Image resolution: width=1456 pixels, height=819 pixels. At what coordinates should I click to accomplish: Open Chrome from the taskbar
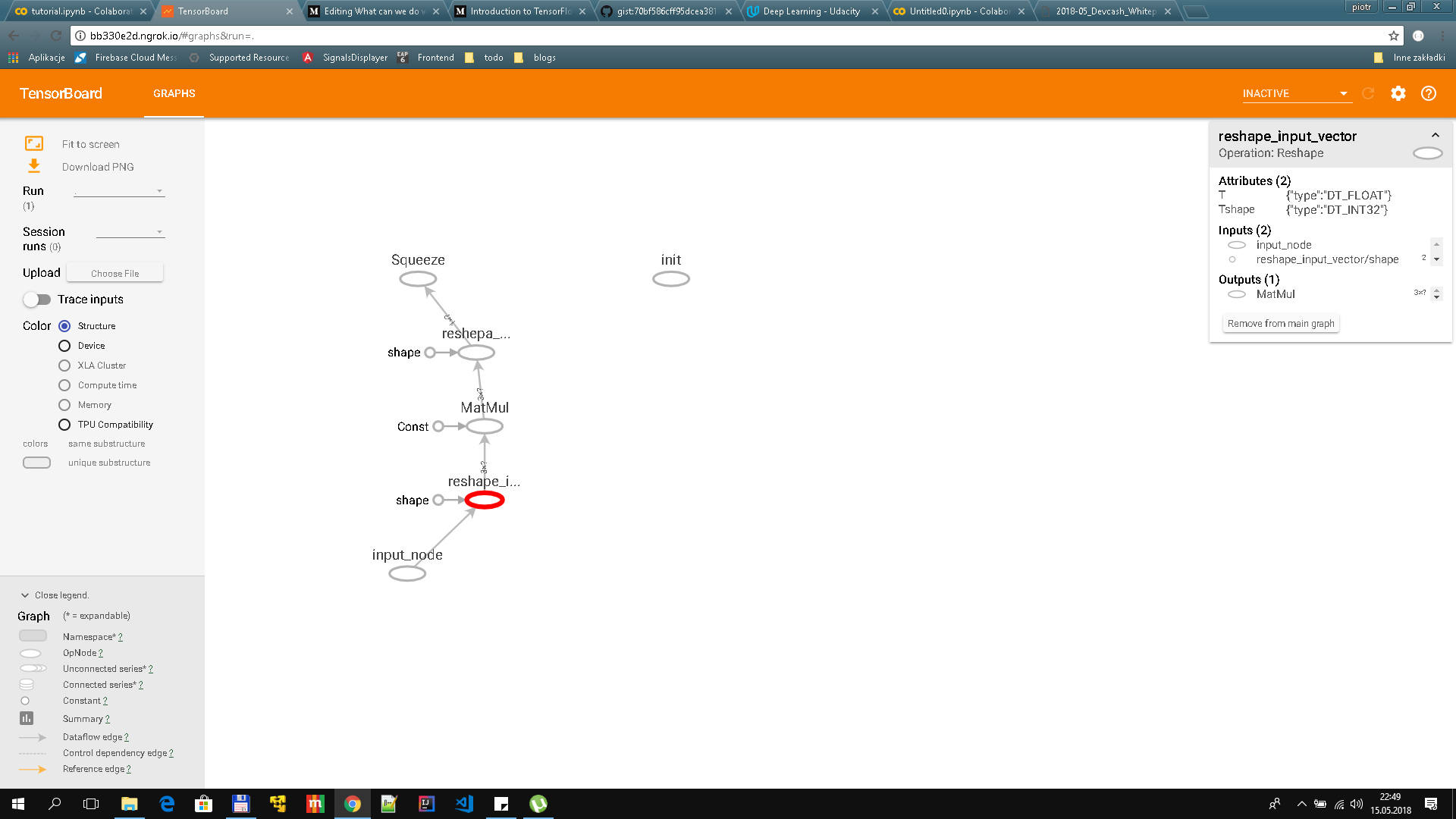(352, 804)
